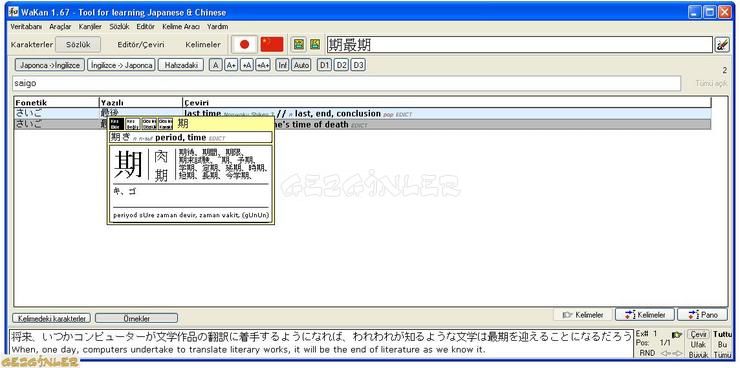This screenshot has width=740, height=368.
Task: Click the middle Kelimeler button with arrows icon
Action: [x=645, y=315]
